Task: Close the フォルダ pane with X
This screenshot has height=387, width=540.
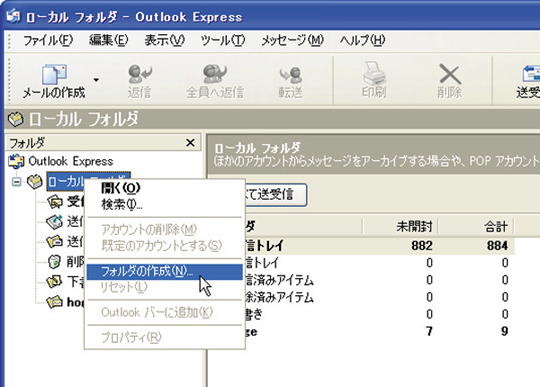Action: (x=190, y=142)
